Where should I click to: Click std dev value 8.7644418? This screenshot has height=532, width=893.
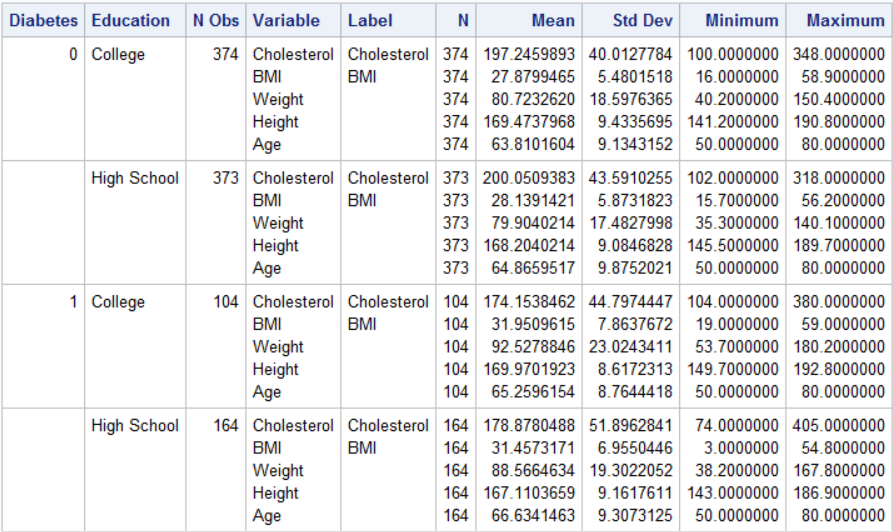coord(635,392)
